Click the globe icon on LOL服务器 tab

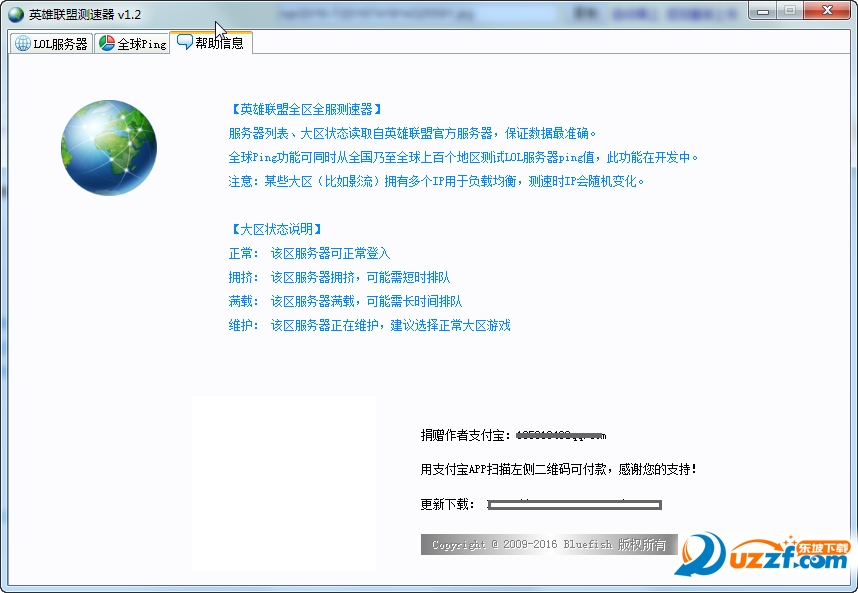[23, 44]
